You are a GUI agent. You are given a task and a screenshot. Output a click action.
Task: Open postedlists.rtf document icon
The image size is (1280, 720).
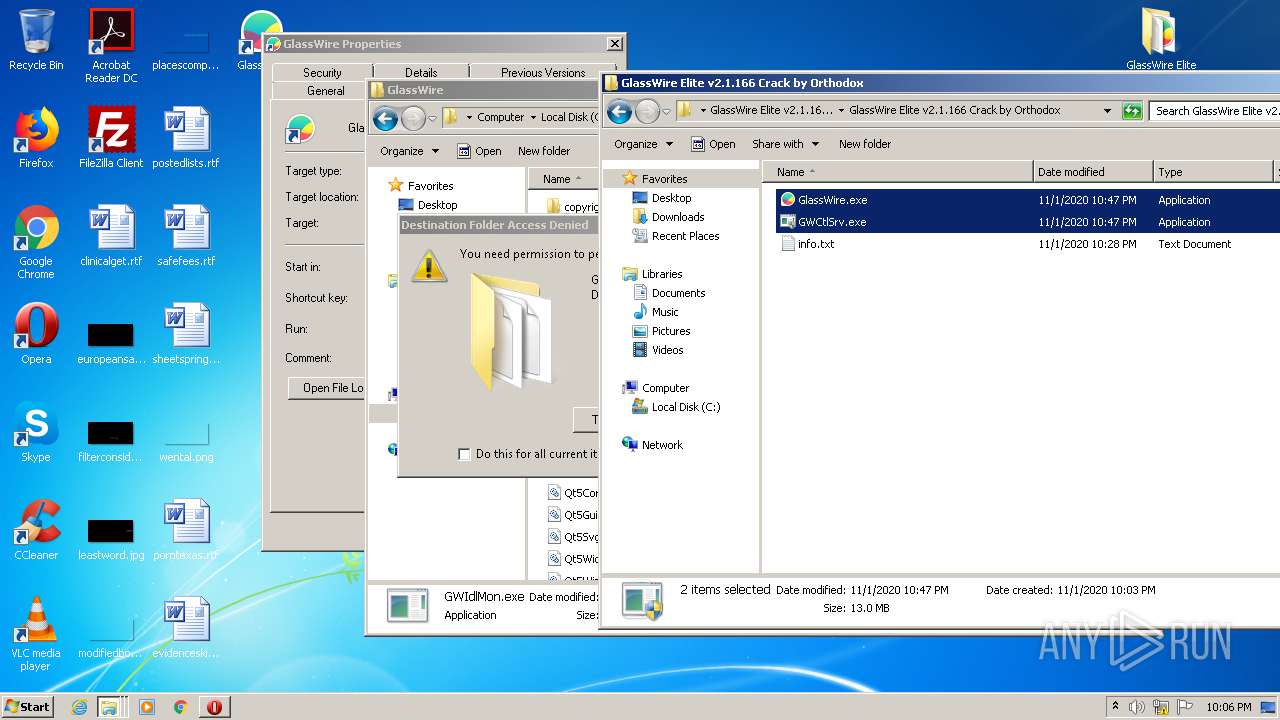(x=186, y=138)
